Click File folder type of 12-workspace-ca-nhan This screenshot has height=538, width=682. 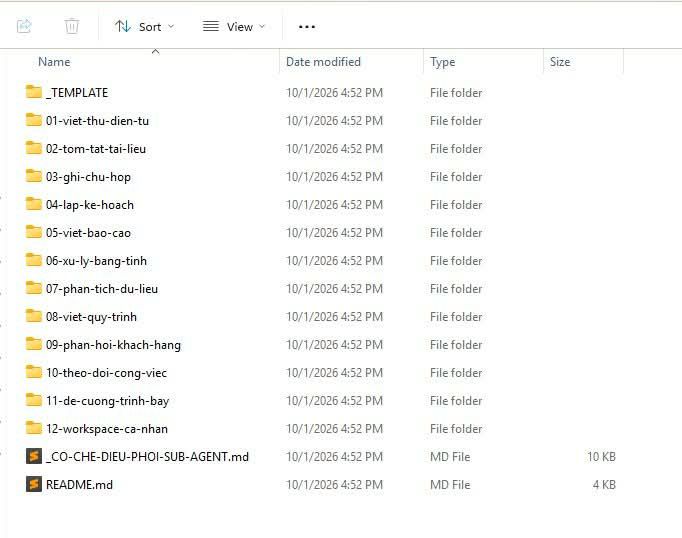coord(456,429)
